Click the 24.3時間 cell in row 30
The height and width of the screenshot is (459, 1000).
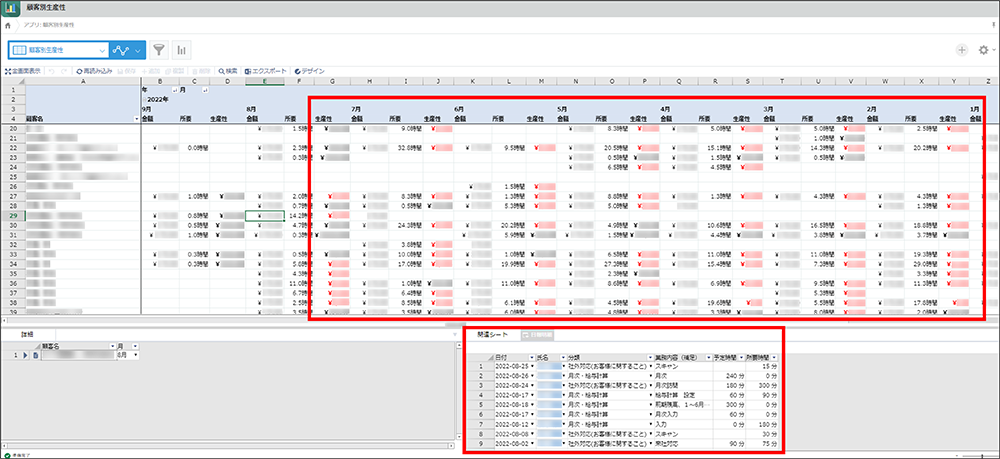click(x=404, y=226)
